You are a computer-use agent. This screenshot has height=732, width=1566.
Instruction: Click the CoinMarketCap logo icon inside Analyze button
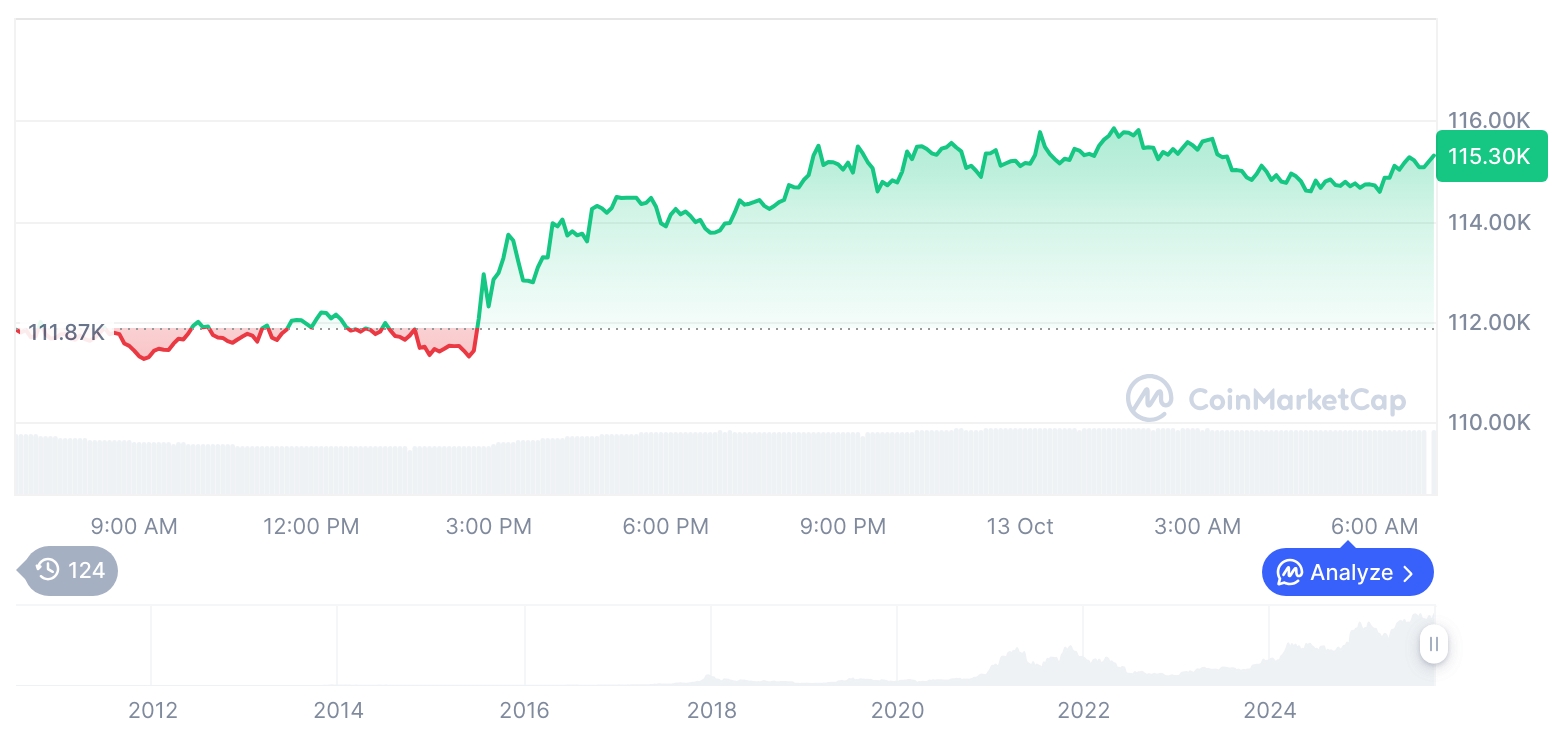(1290, 573)
